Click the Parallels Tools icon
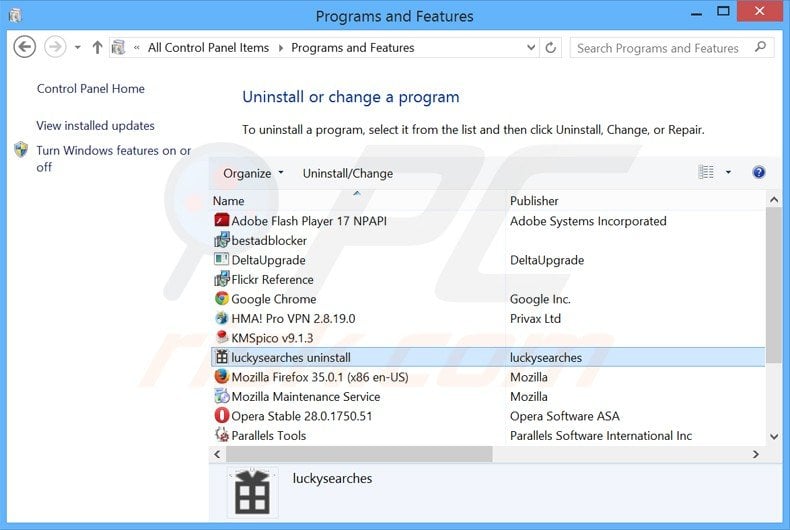This screenshot has width=790, height=530. pyautogui.click(x=222, y=434)
